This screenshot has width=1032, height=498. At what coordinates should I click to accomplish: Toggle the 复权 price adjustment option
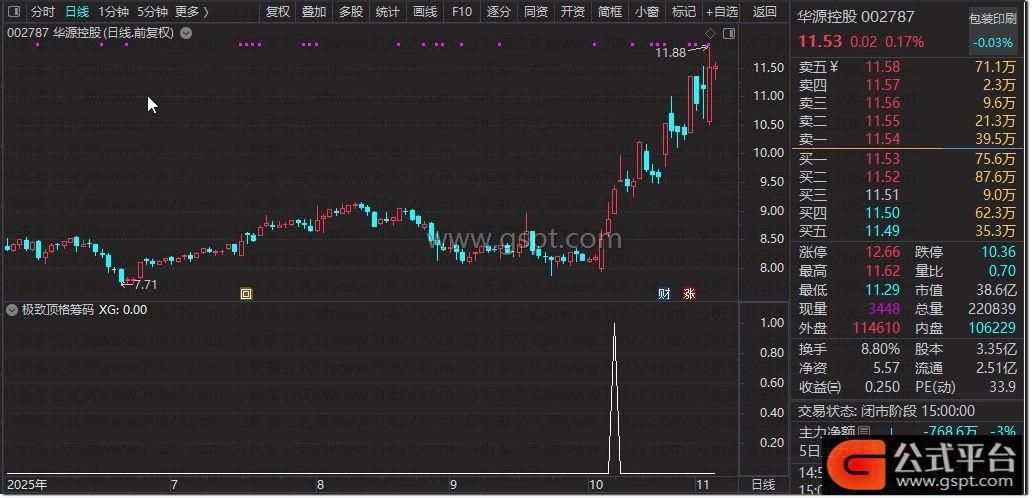(x=277, y=12)
